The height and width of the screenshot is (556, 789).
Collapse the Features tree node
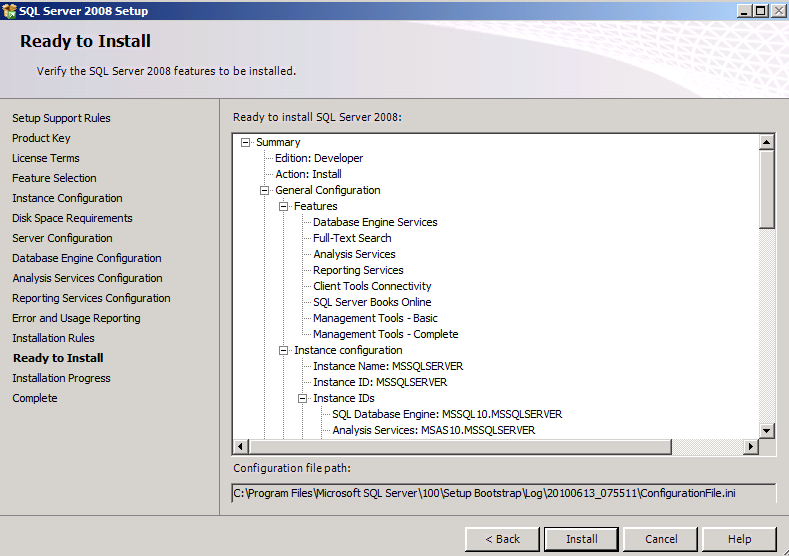pyautogui.click(x=284, y=206)
